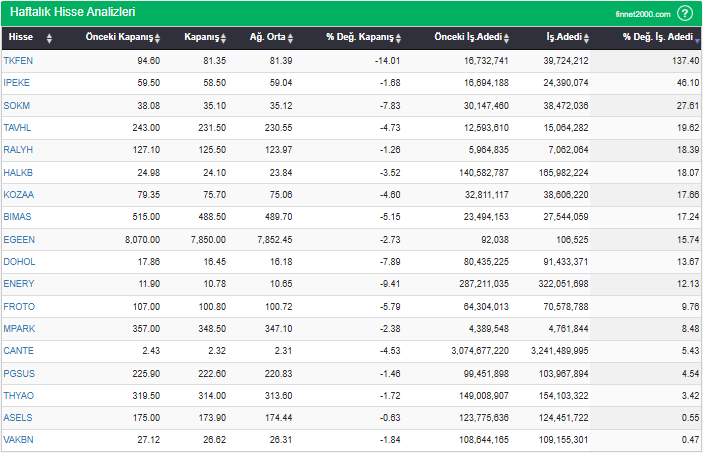This screenshot has height=453, width=703.
Task: Open HALKB stock details
Action: pyautogui.click(x=18, y=172)
